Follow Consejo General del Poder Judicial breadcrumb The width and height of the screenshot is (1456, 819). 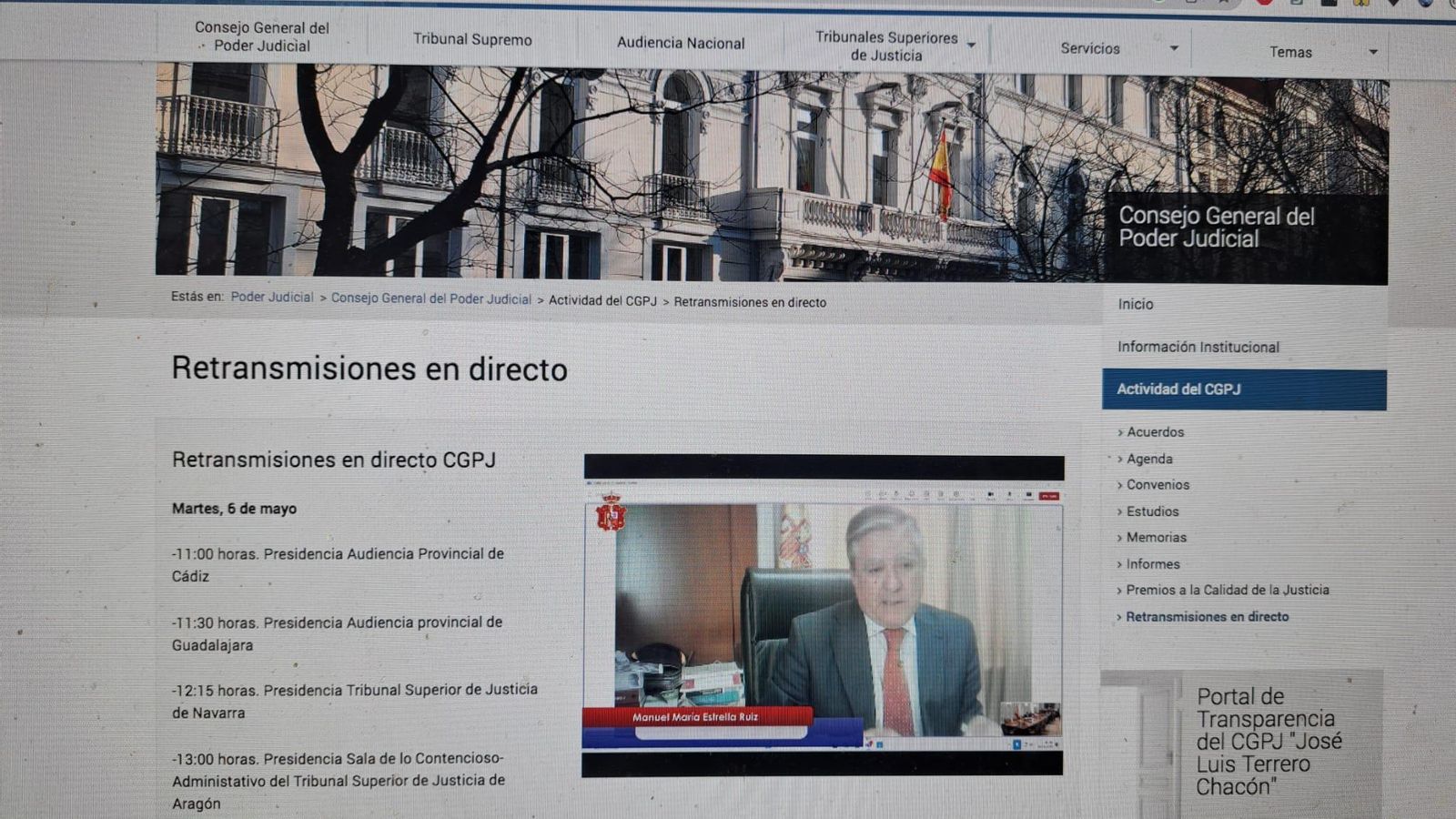(430, 298)
